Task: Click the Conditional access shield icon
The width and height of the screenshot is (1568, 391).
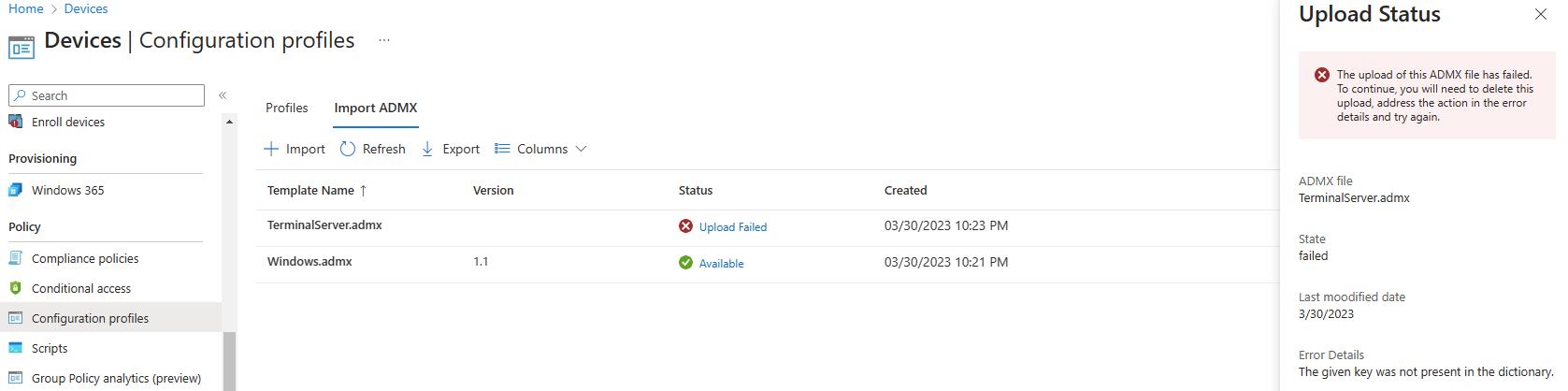Action: (x=16, y=288)
